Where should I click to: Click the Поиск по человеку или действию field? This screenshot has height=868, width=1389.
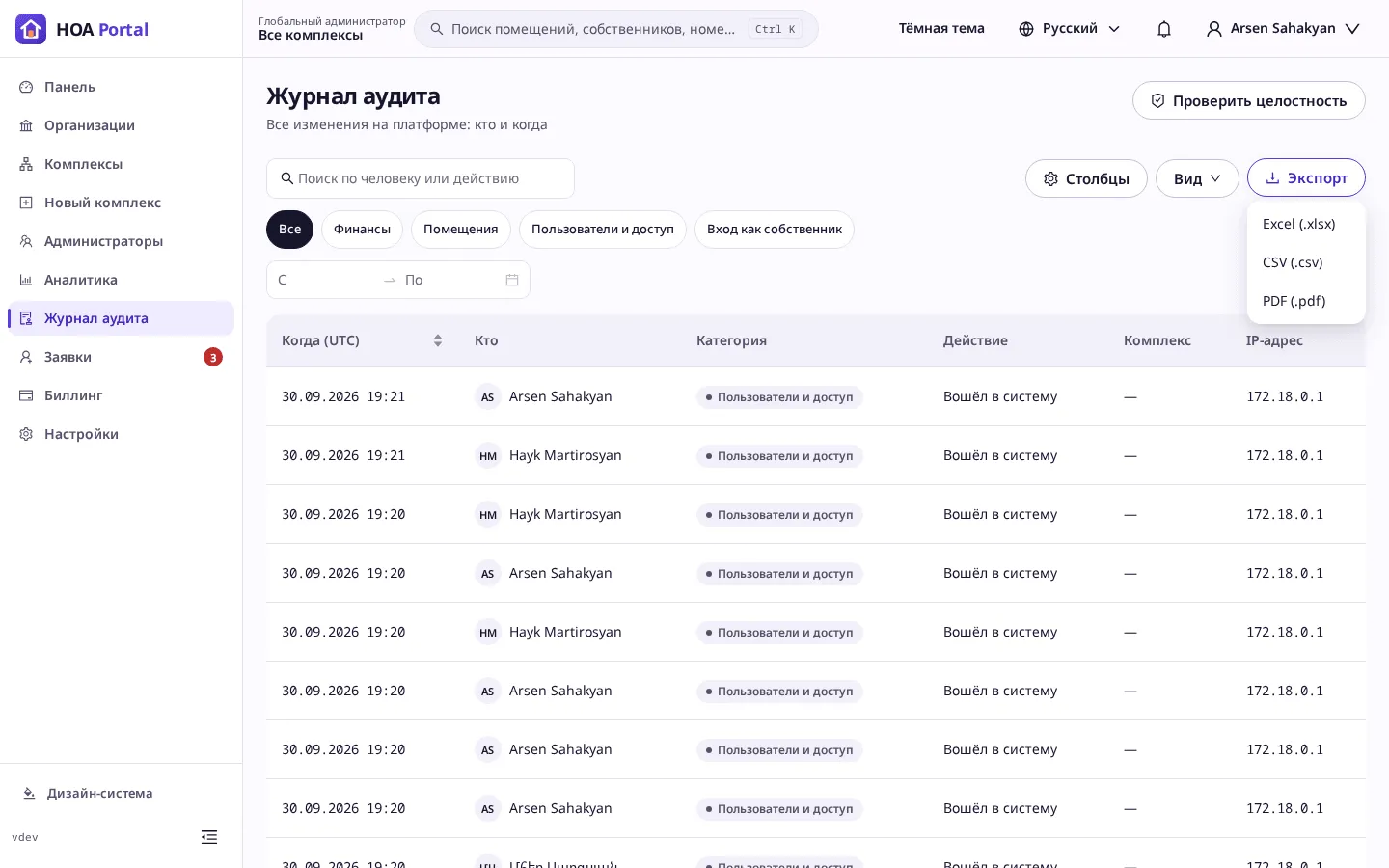[421, 178]
